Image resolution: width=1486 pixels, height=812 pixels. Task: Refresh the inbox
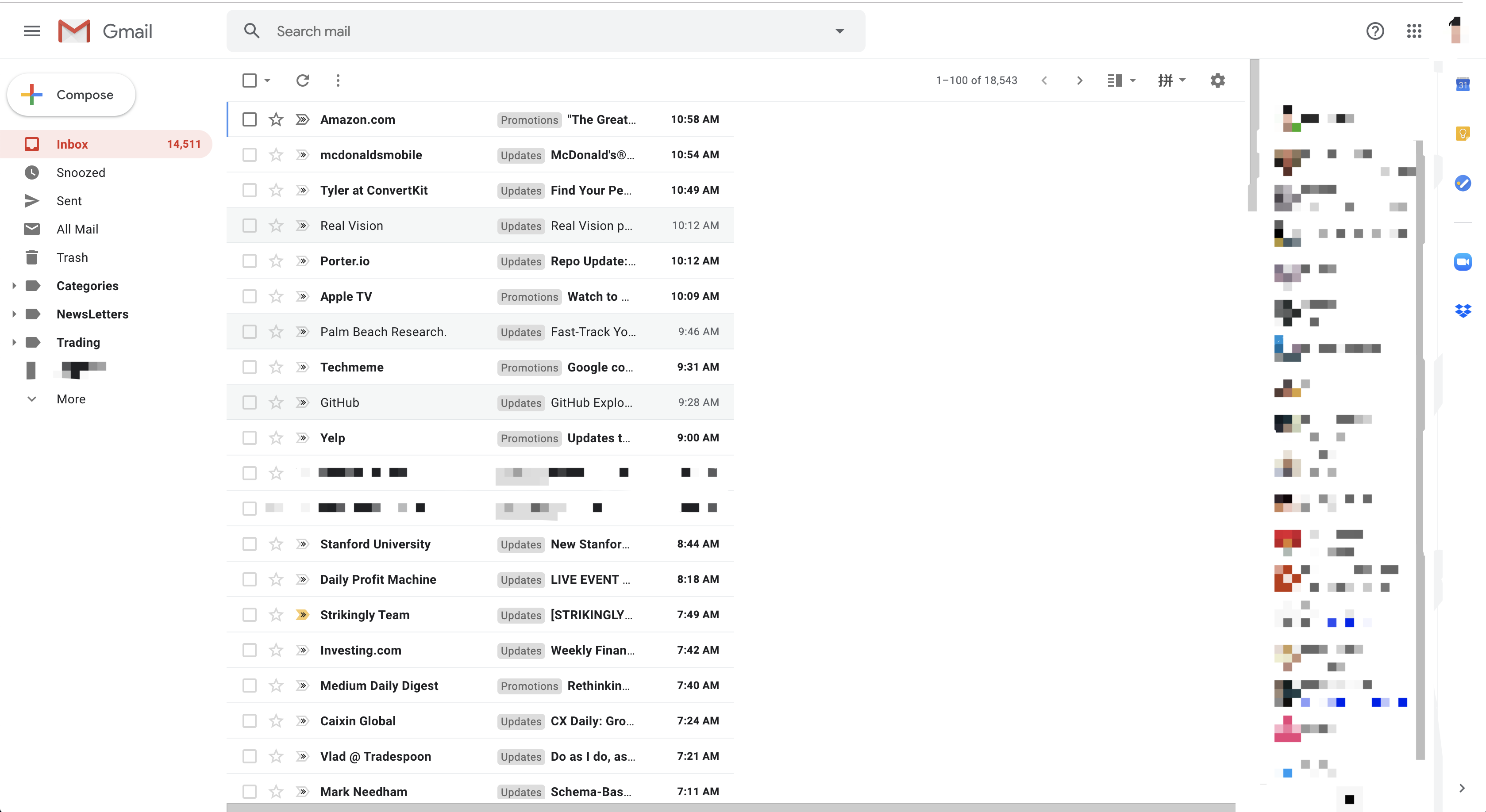(302, 81)
